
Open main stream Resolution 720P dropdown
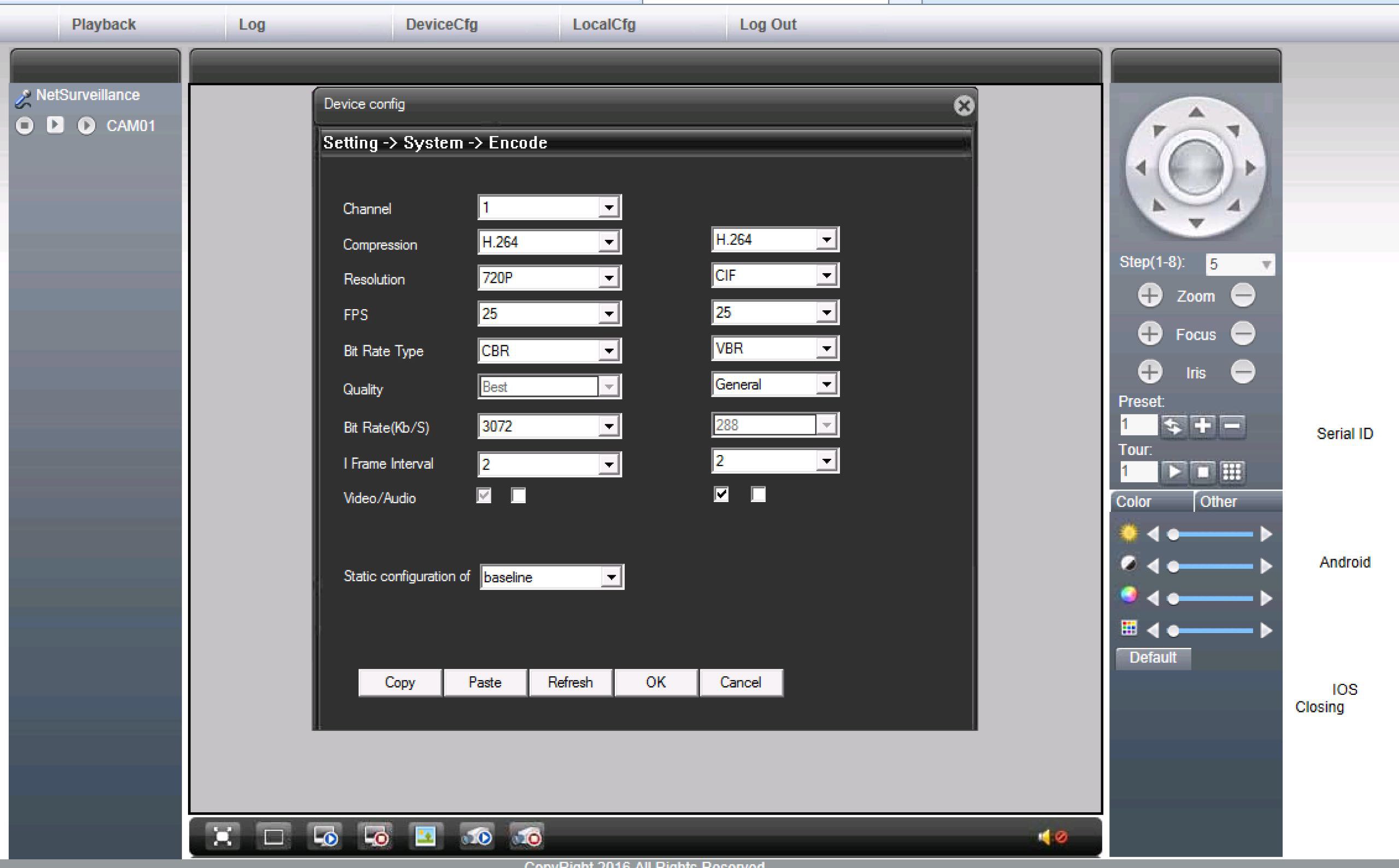[x=609, y=279]
